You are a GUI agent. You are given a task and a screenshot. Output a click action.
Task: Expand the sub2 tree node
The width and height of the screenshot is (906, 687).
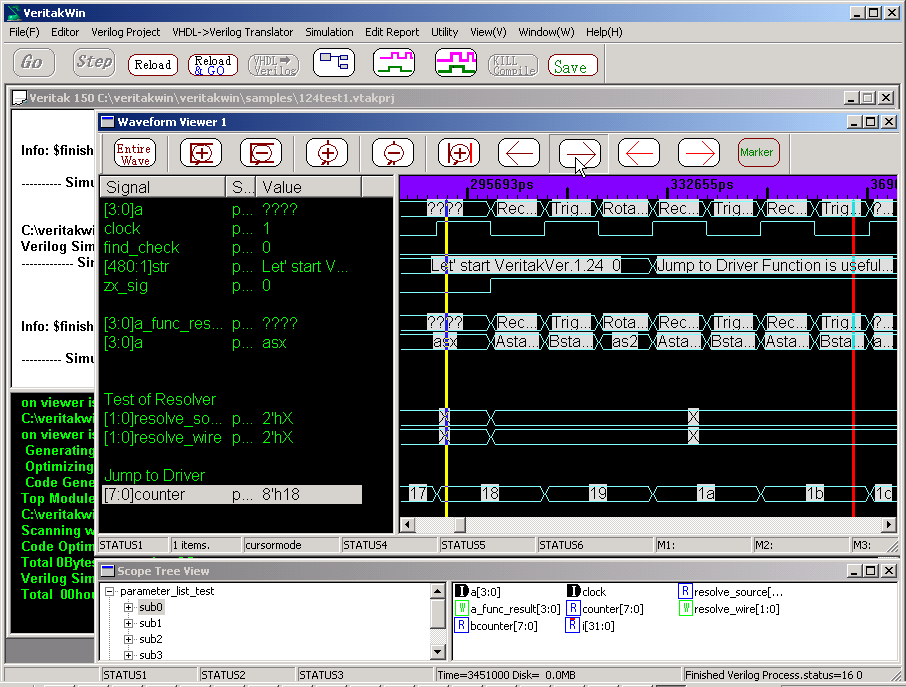(128, 640)
